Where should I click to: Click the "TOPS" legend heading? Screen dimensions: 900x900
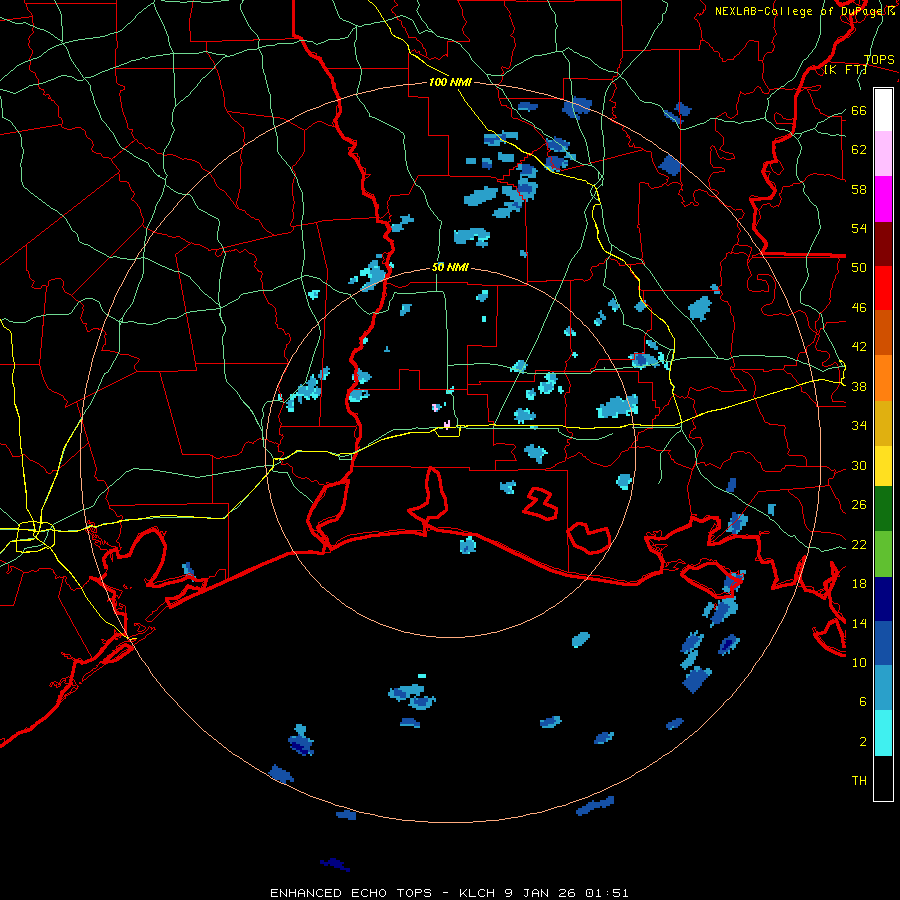click(x=879, y=59)
